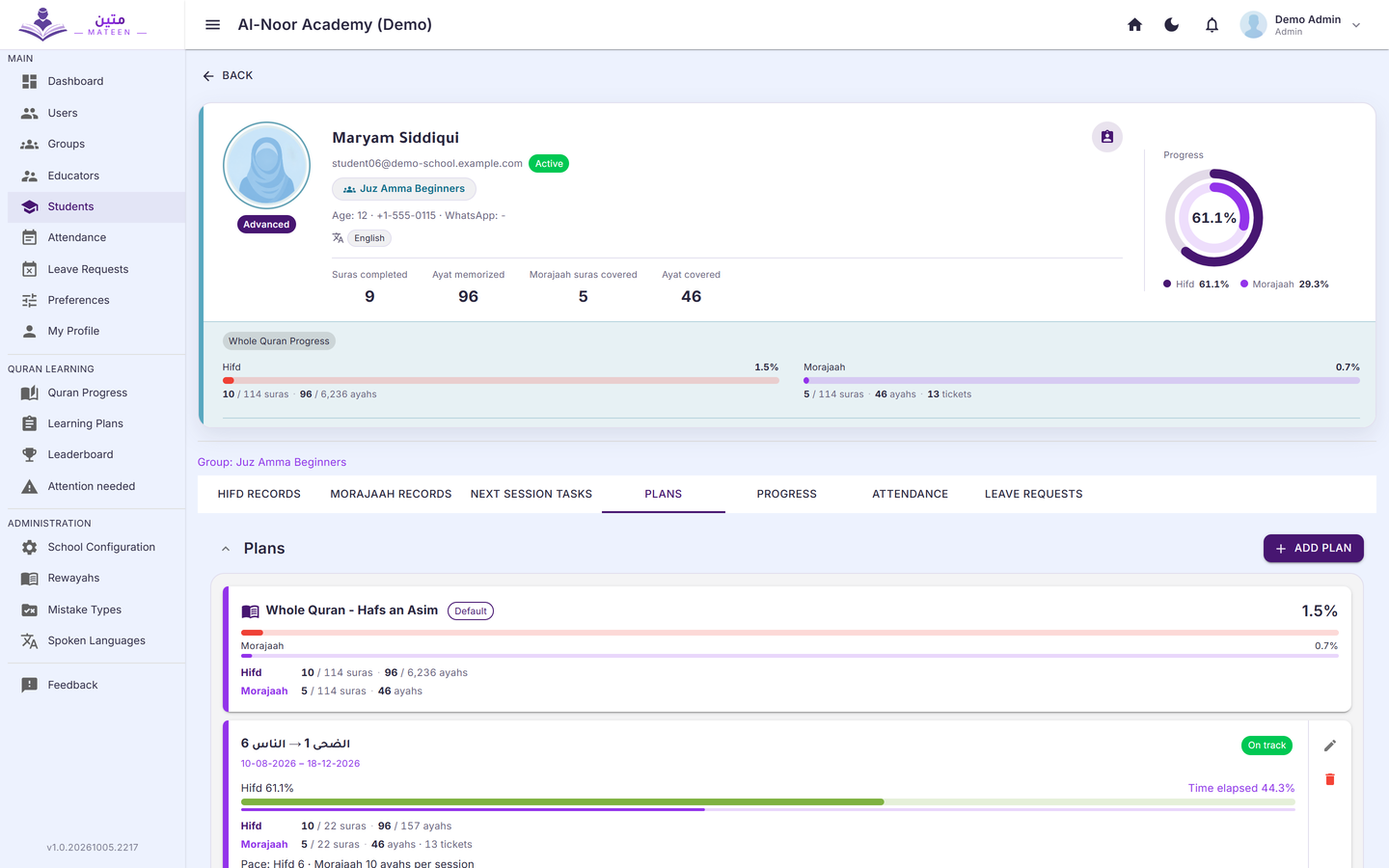Click the Whole Quran Morajaah progress bar
The width and height of the screenshot is (1389, 868).
1081,381
